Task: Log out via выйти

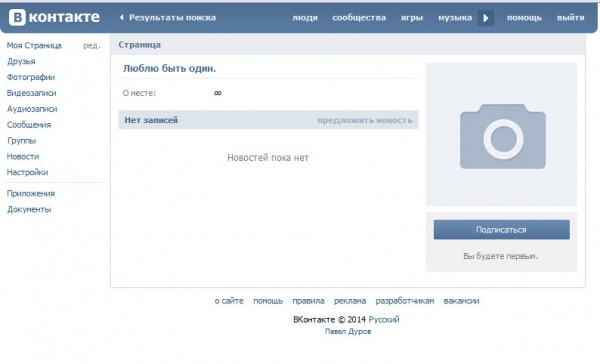Action: (571, 18)
